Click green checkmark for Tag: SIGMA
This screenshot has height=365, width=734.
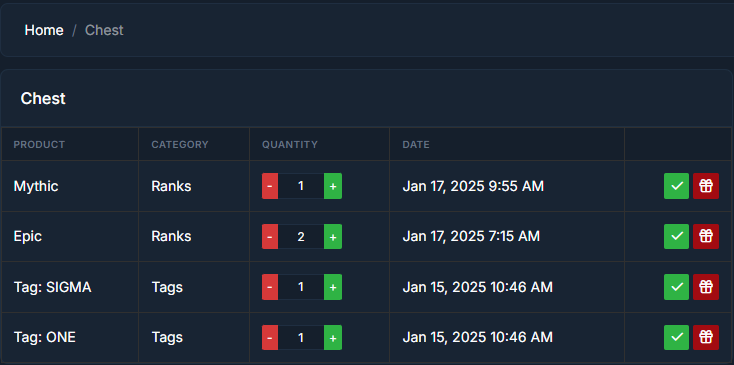676,287
